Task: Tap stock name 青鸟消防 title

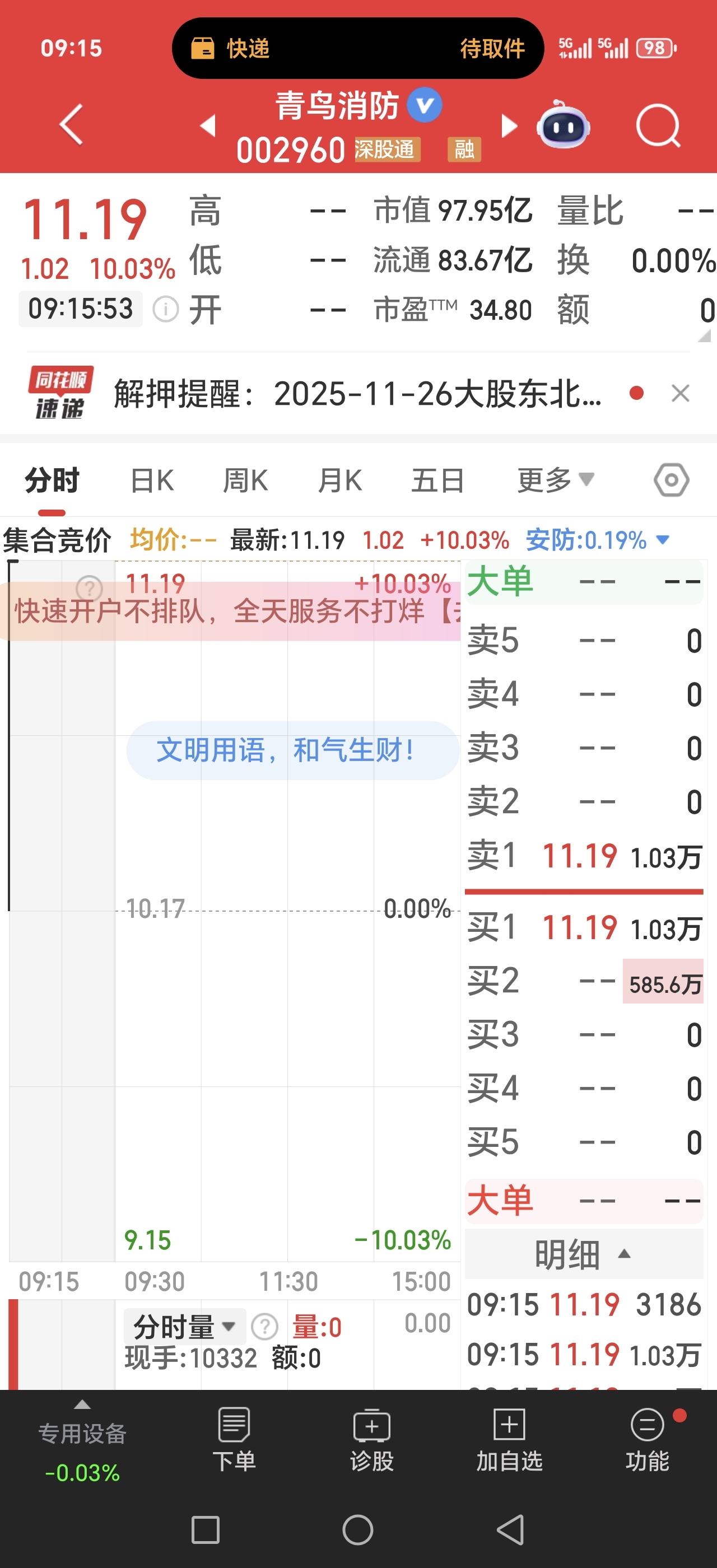Action: pos(337,105)
